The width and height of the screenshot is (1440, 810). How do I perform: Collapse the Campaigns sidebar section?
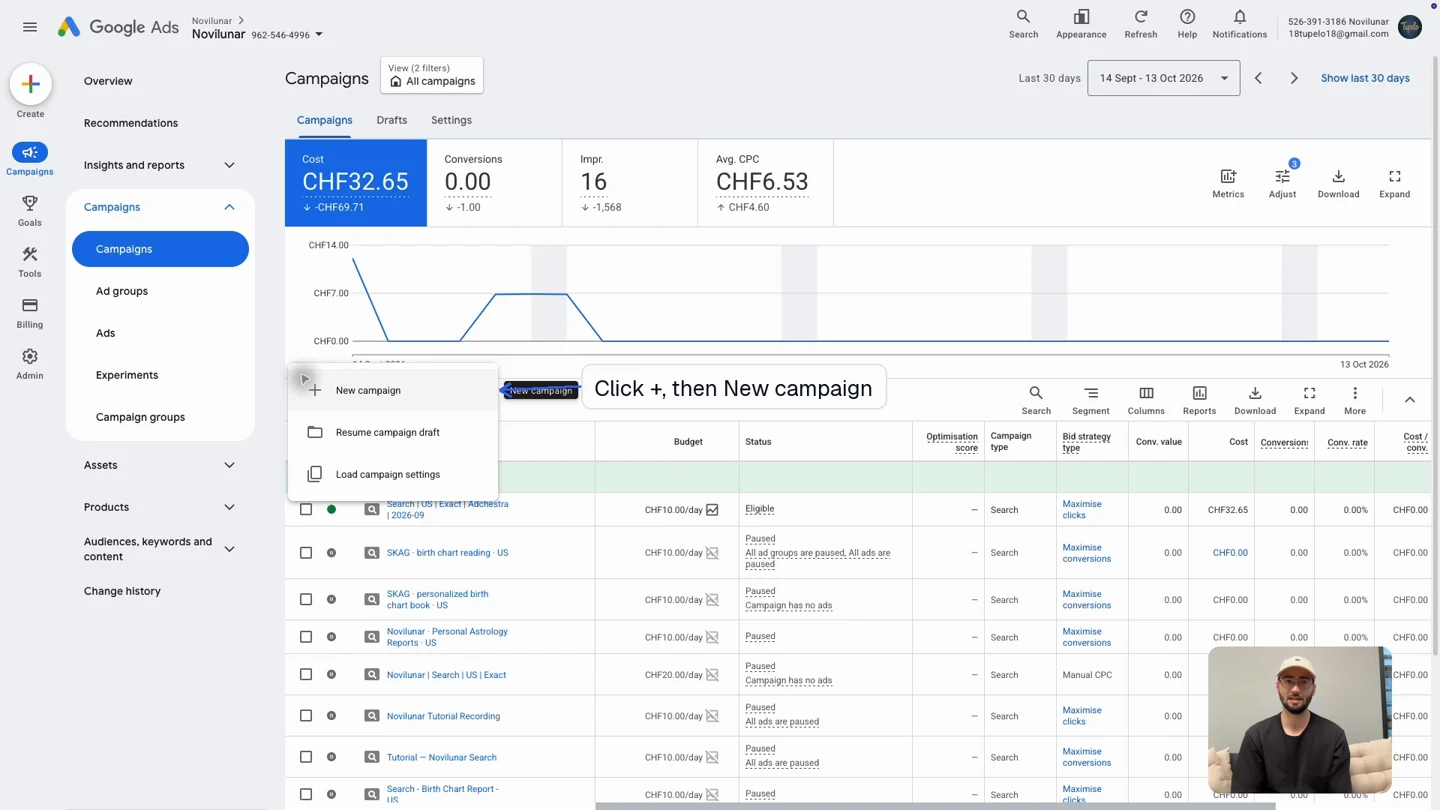click(x=229, y=207)
